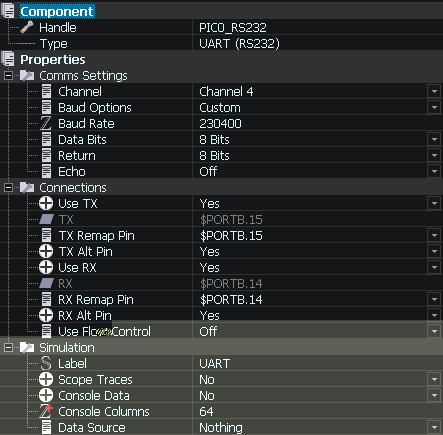Click the TX Remap Pin value $PORTB.15

point(231,236)
